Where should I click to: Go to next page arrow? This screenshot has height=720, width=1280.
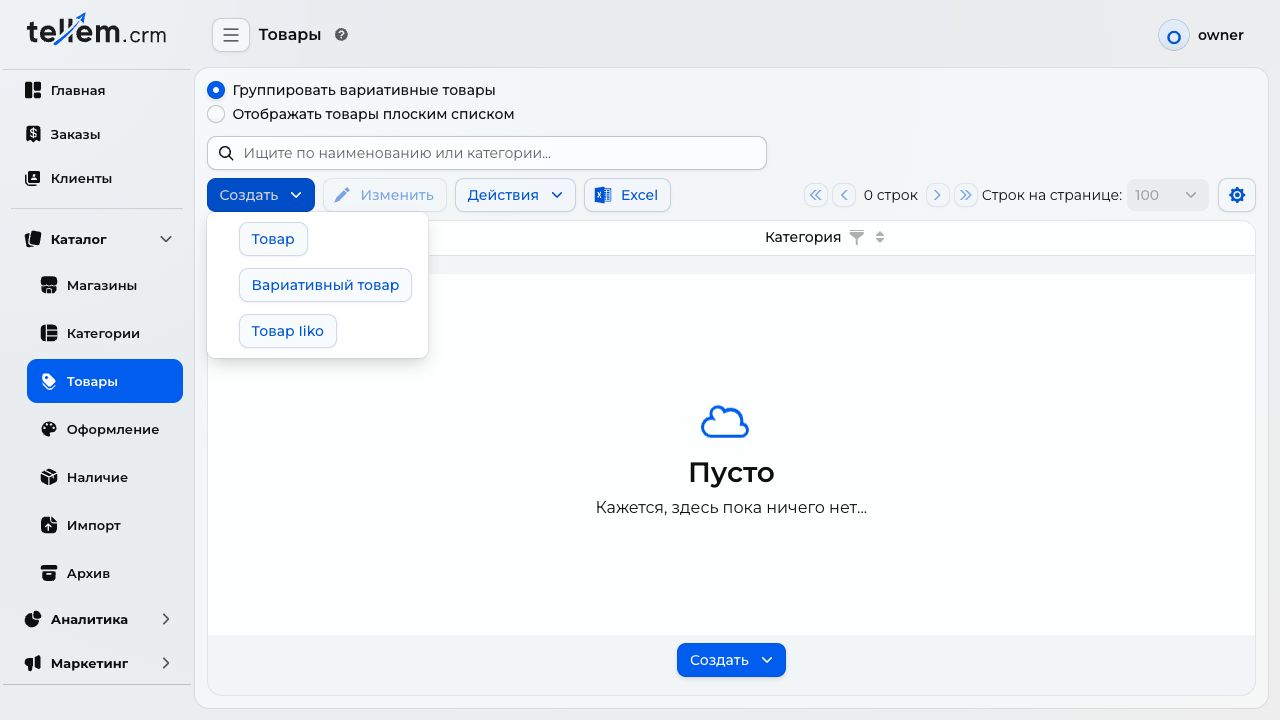937,195
